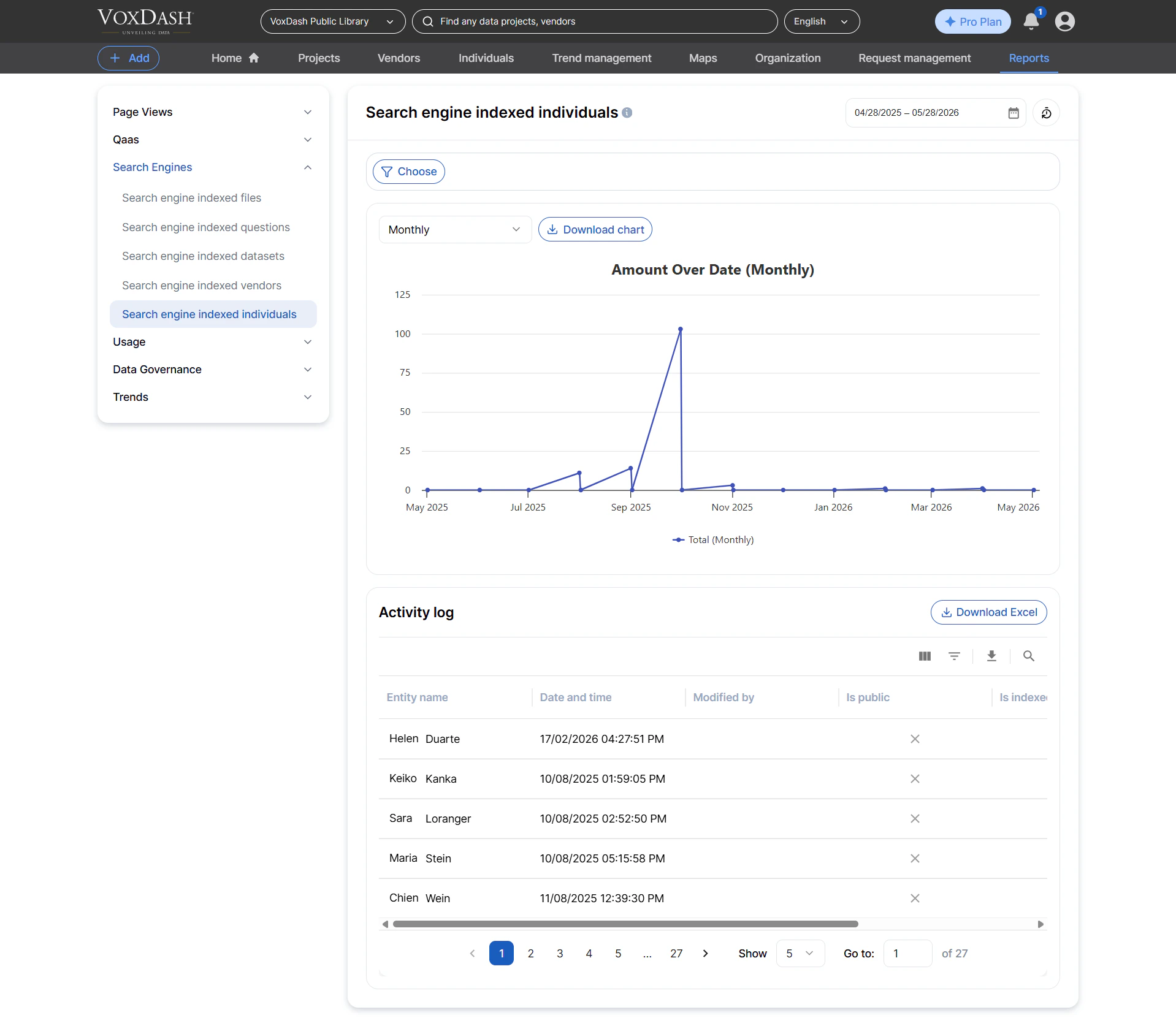This screenshot has width=1176, height=1034.
Task: Click the Is public X mark for Keiko Kanka
Action: point(915,779)
